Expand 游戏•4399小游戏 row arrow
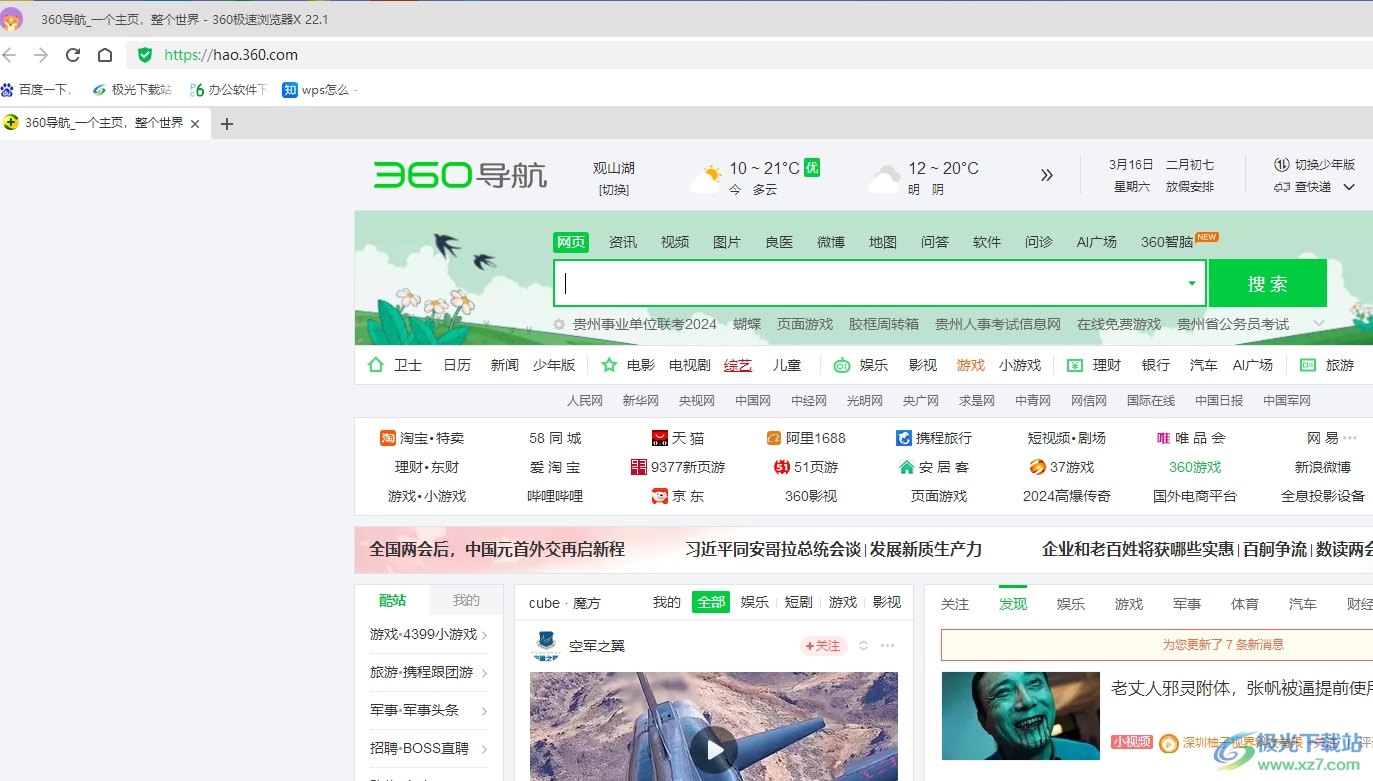 coord(484,635)
